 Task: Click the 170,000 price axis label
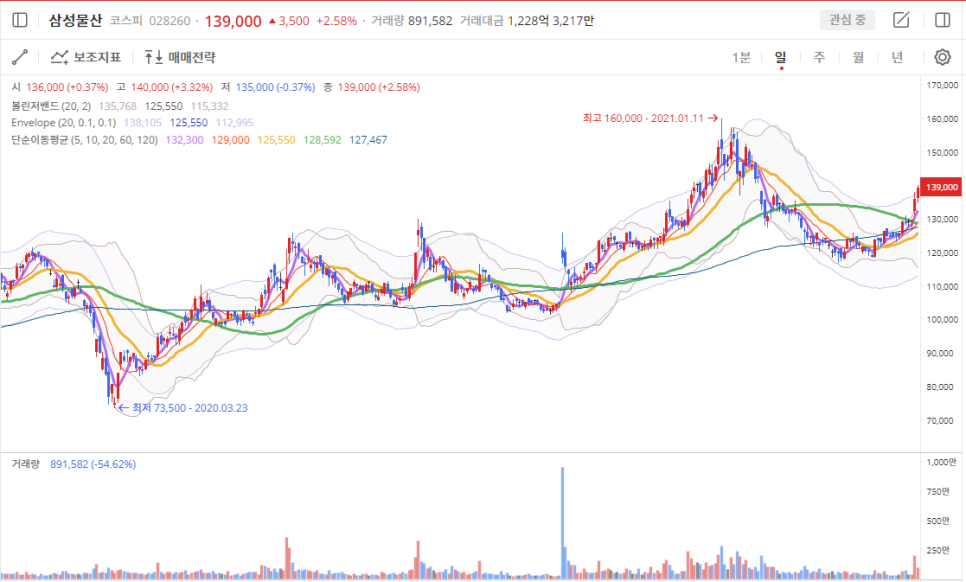[x=942, y=85]
